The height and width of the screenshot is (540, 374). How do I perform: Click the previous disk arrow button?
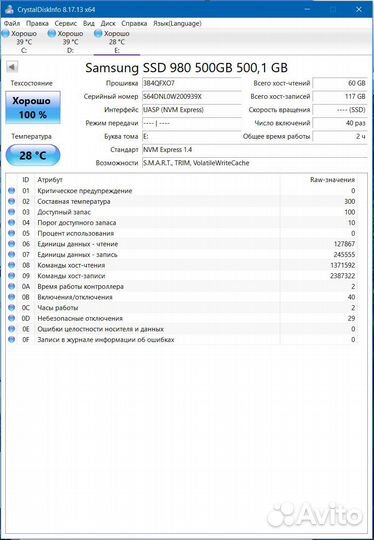pyautogui.click(x=12, y=67)
